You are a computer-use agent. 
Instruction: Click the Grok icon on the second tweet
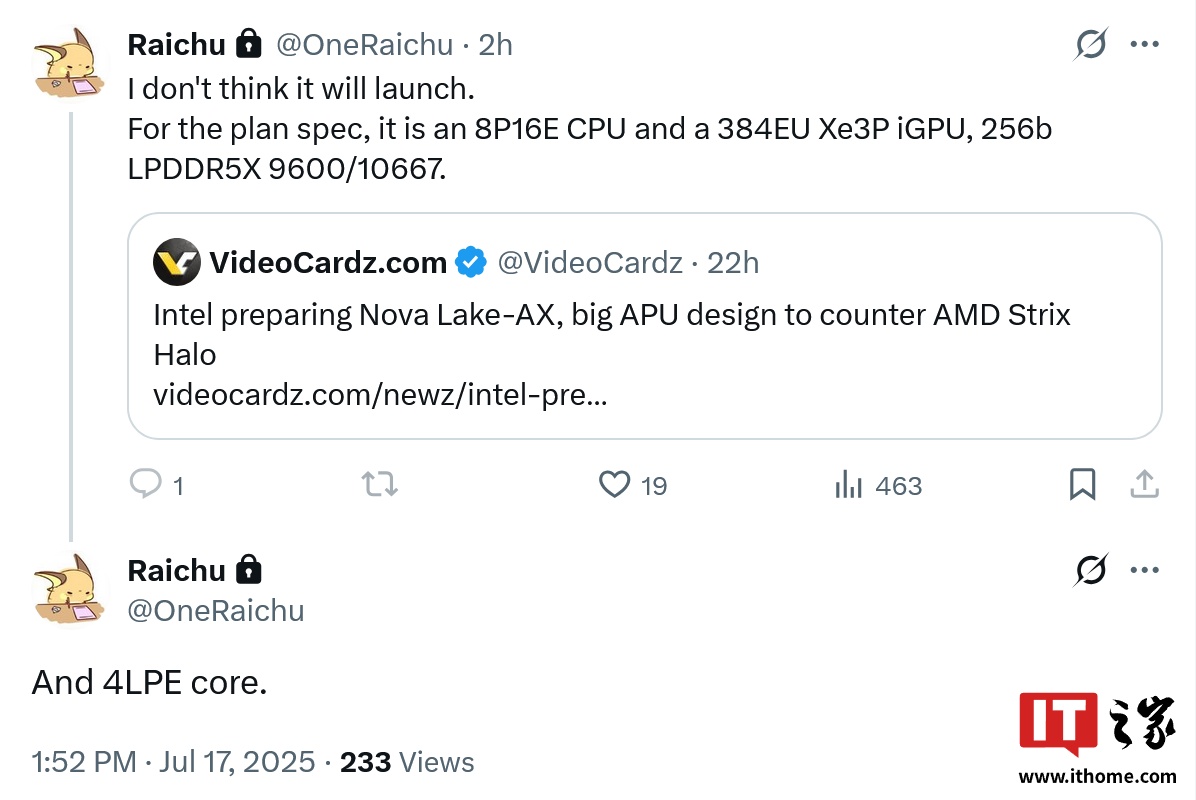tap(1091, 570)
